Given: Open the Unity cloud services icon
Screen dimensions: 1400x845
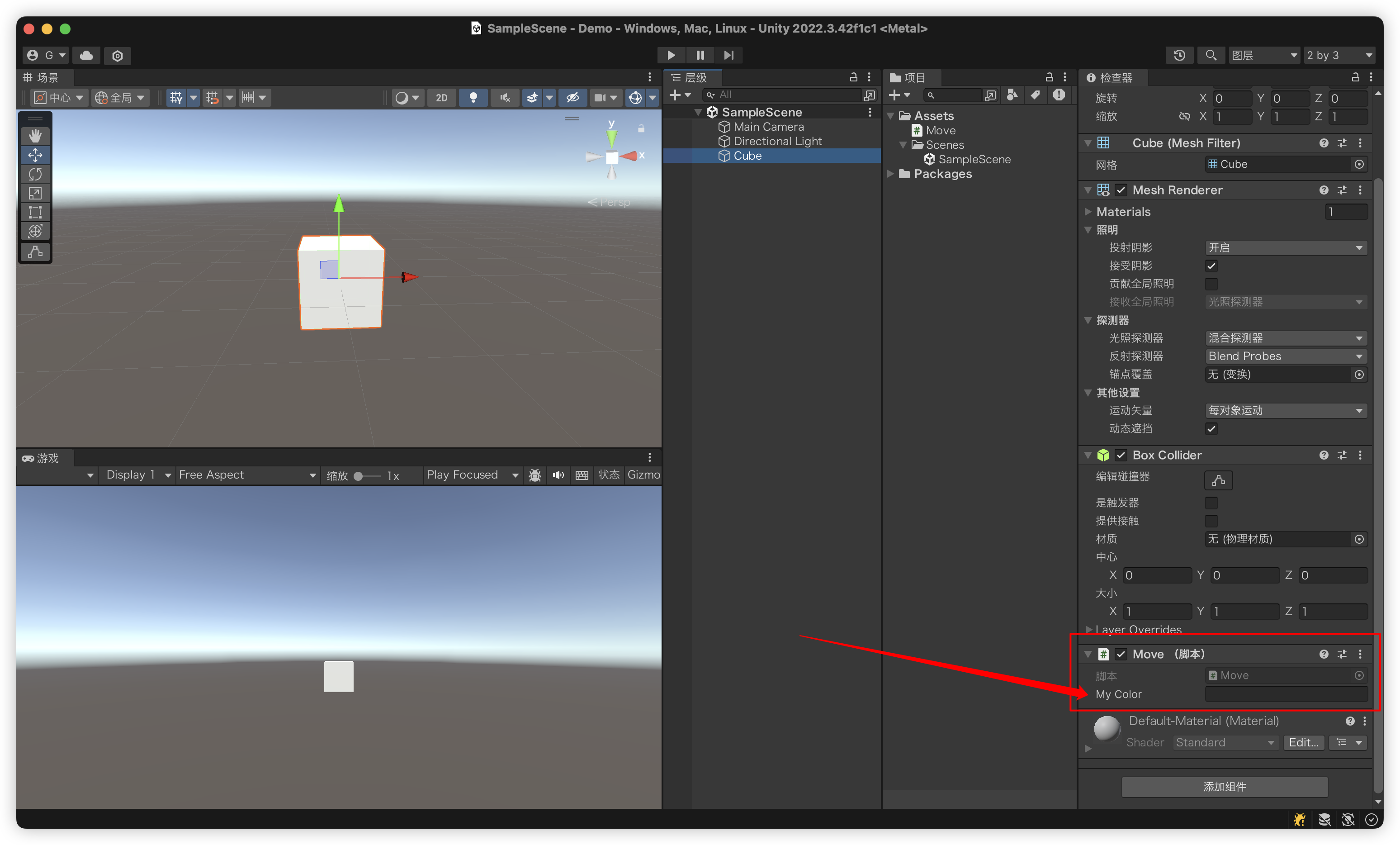Looking at the screenshot, I should tap(86, 55).
